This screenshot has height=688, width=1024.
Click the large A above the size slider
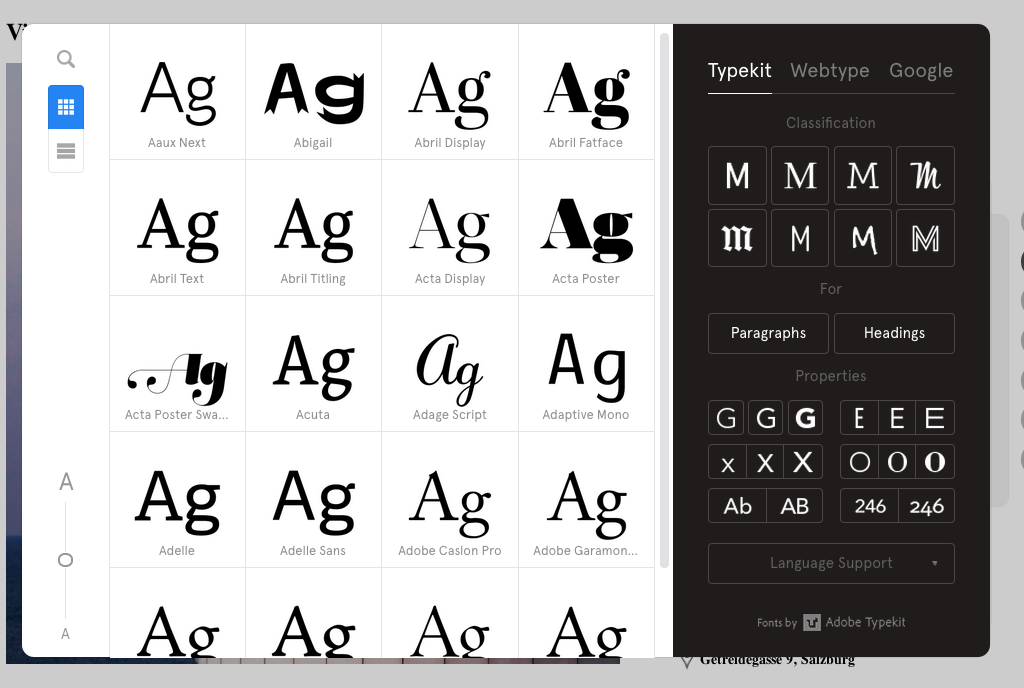click(66, 482)
